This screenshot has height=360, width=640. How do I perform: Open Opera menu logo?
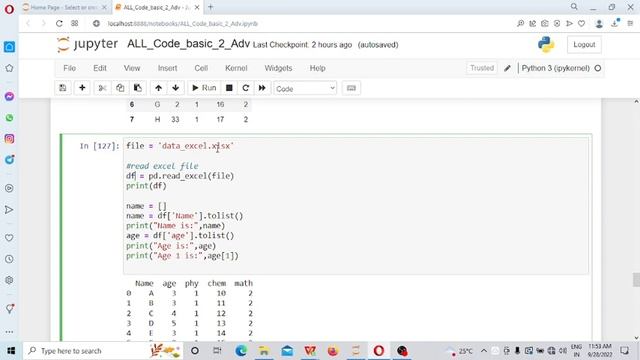(9, 9)
